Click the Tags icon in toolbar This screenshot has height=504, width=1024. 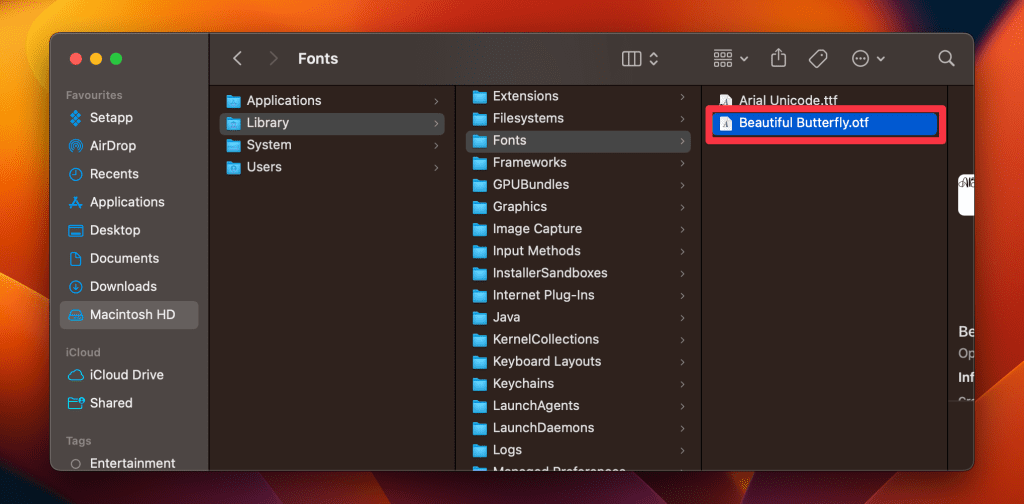pyautogui.click(x=818, y=59)
